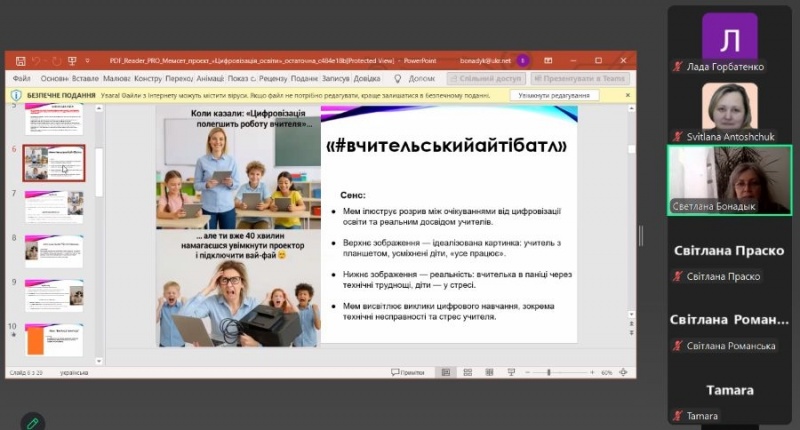Viewport: 800px width, 430px height.
Task: Select slide 8 thumbnail
Action: click(54, 251)
